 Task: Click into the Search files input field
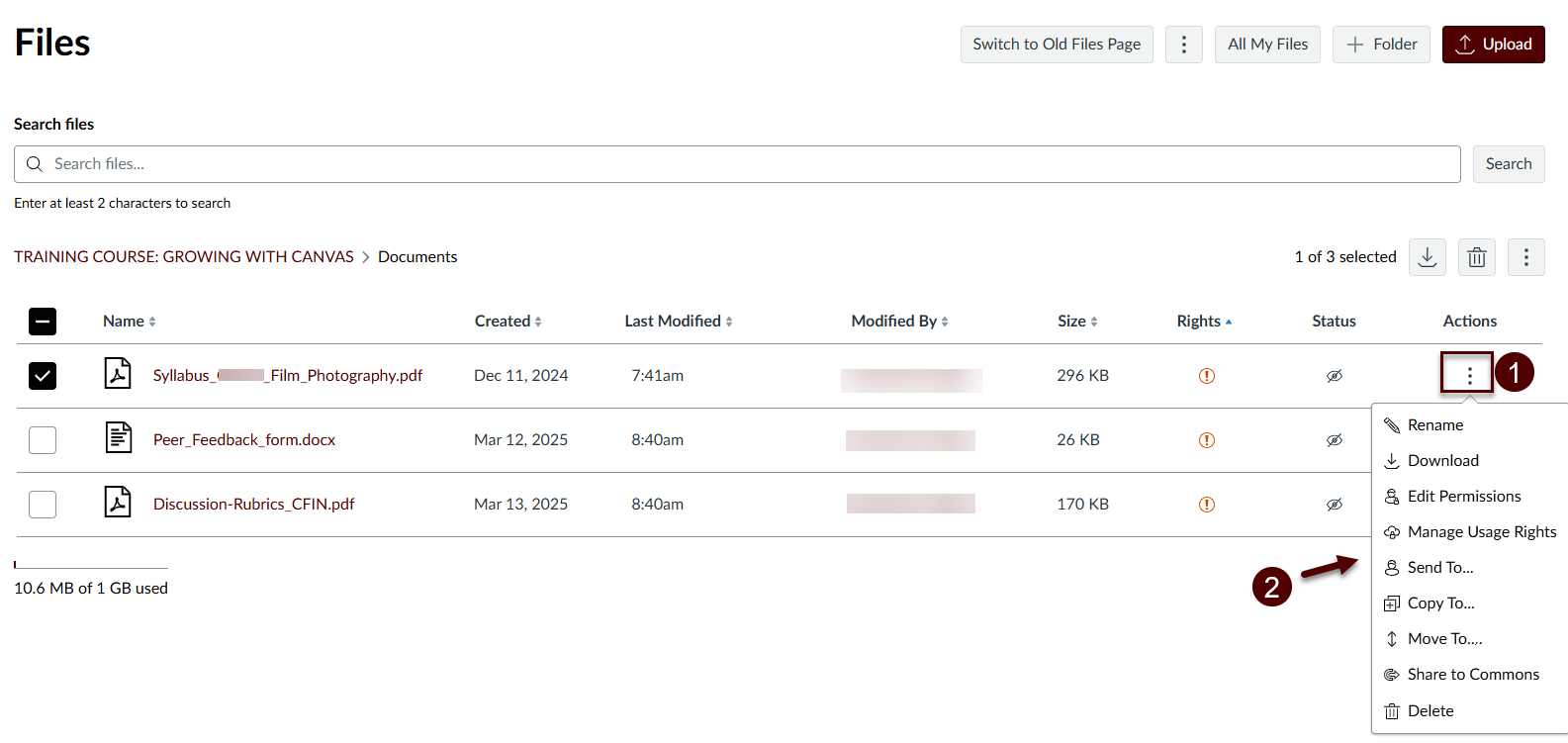click(x=737, y=164)
